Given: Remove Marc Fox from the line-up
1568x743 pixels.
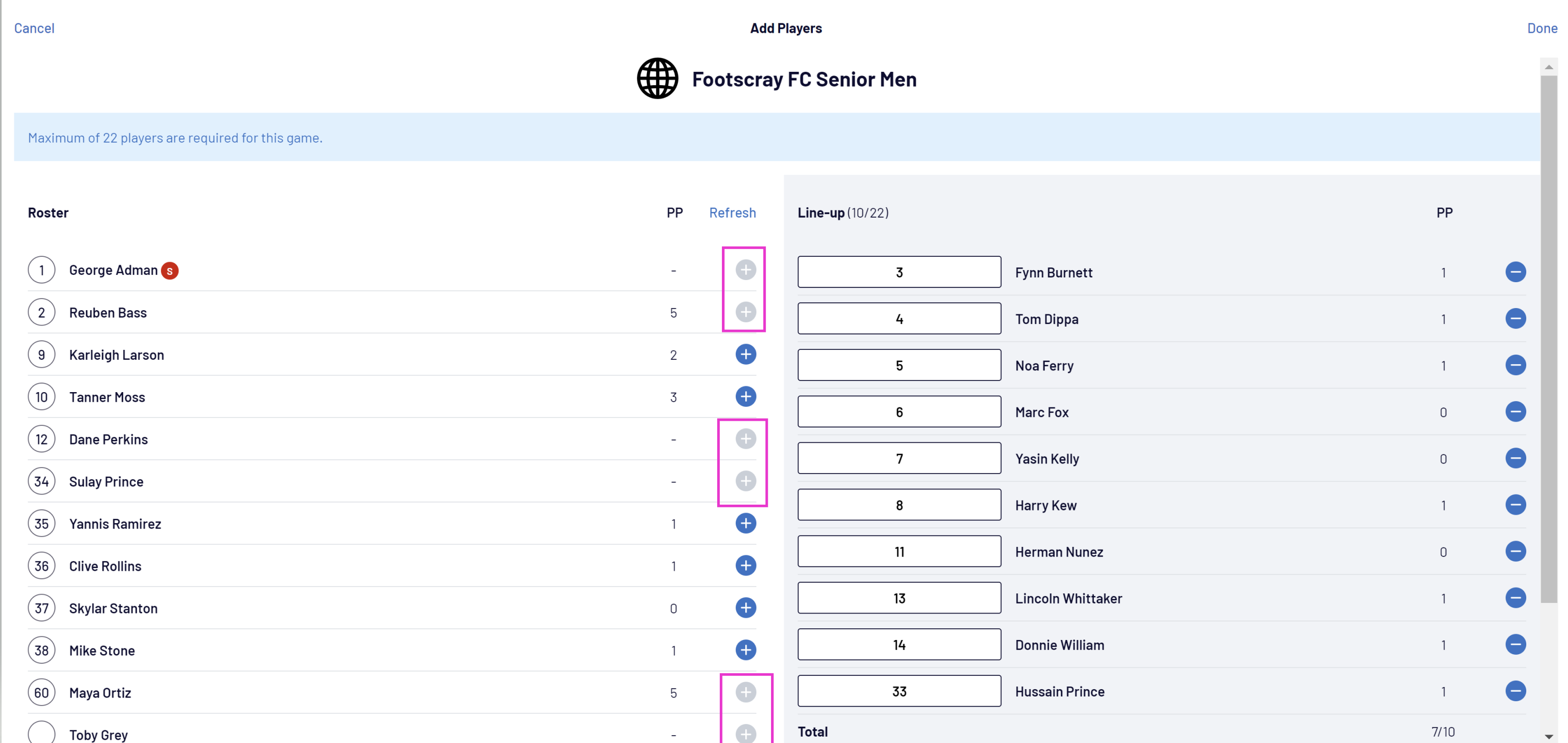Looking at the screenshot, I should tap(1515, 412).
